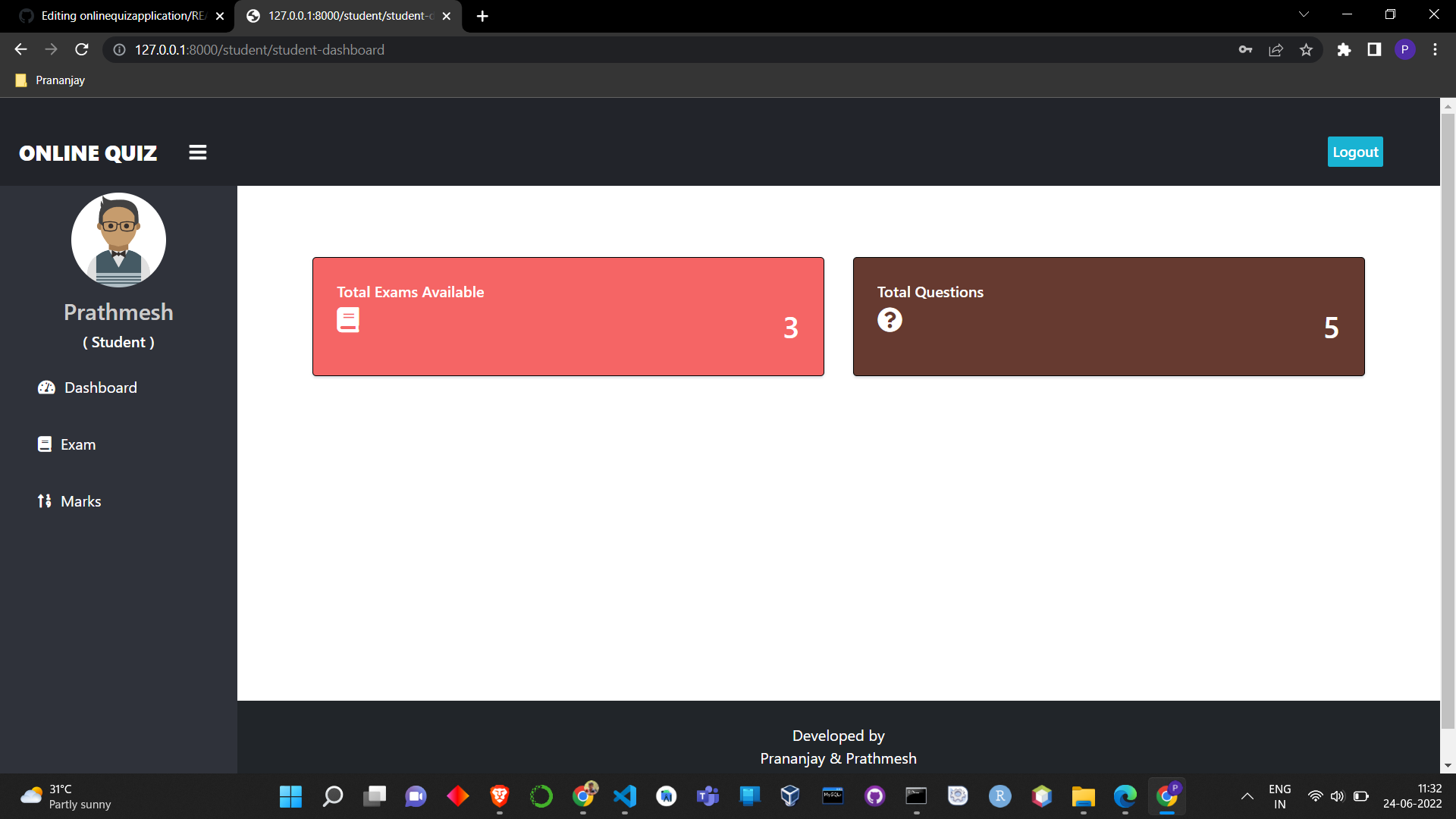Toggle Chrome's side panel icon
This screenshot has height=819, width=1456.
tap(1373, 49)
